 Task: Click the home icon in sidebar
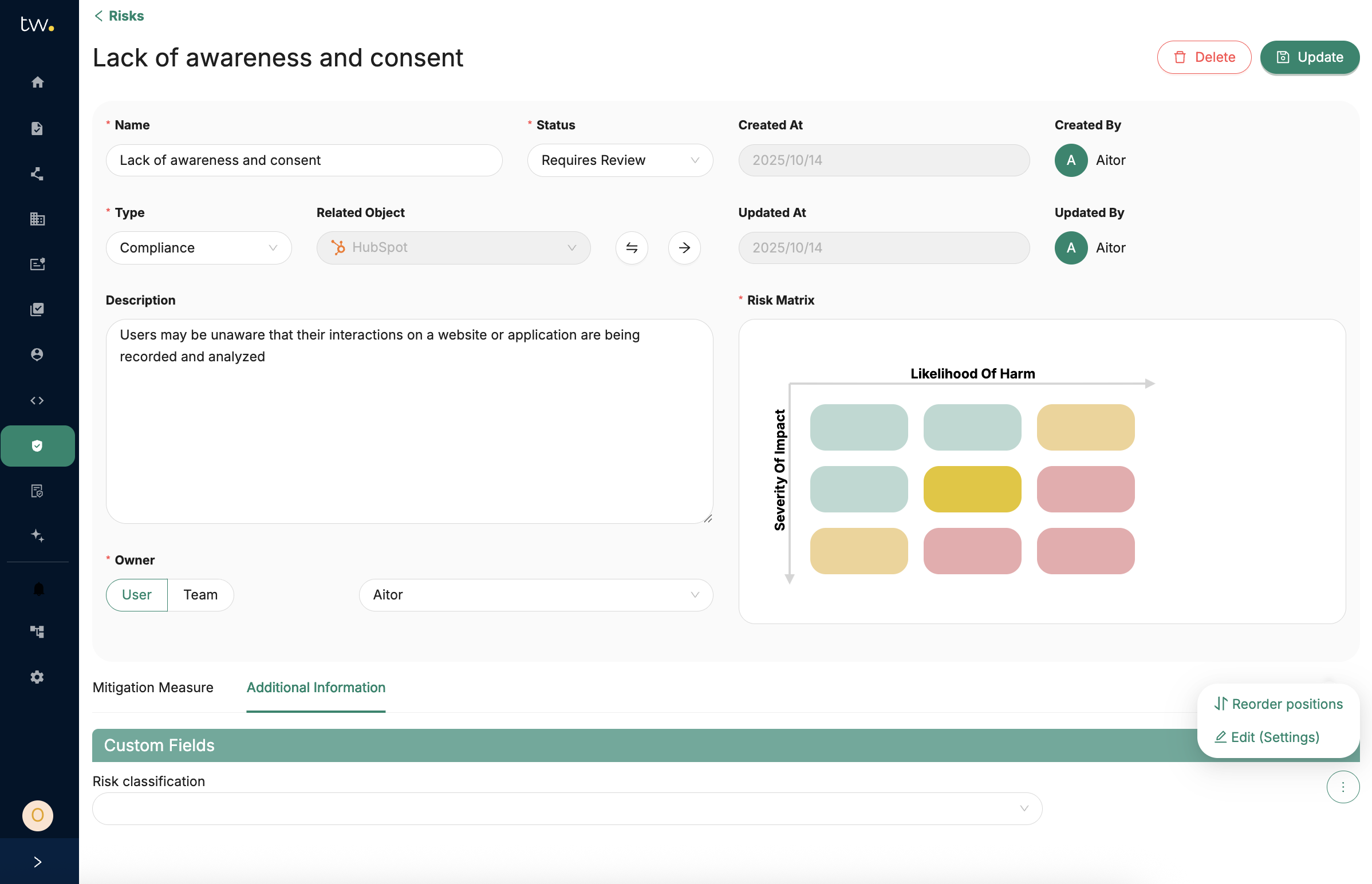(x=37, y=82)
